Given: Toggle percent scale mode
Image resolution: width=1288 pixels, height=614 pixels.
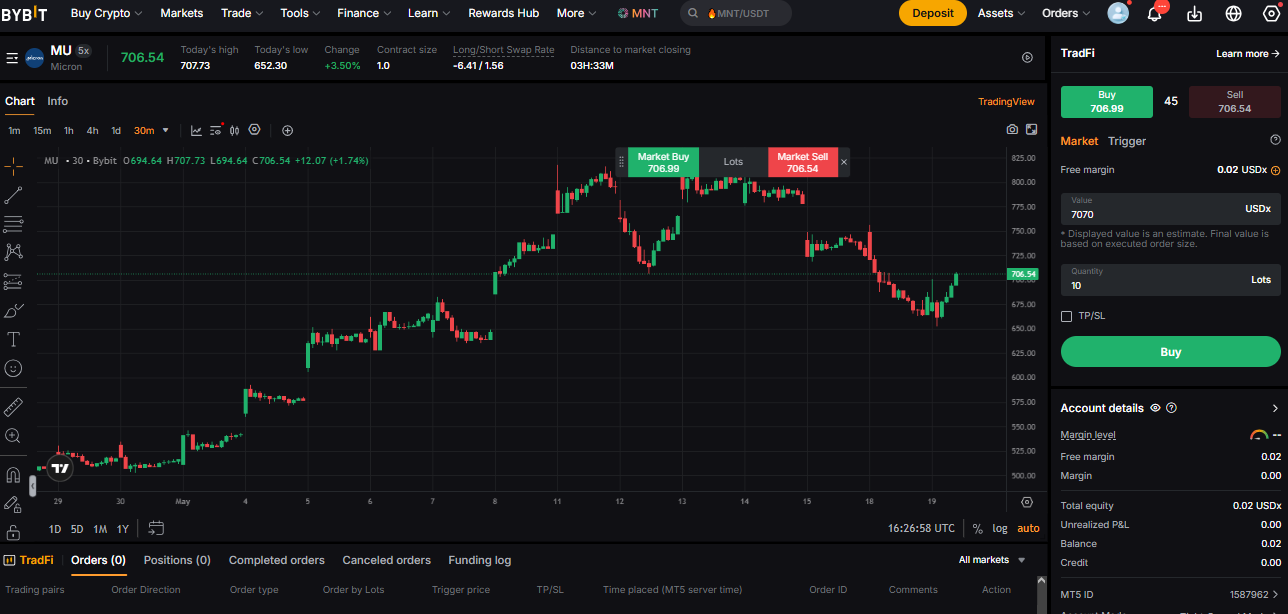Looking at the screenshot, I should pos(977,528).
